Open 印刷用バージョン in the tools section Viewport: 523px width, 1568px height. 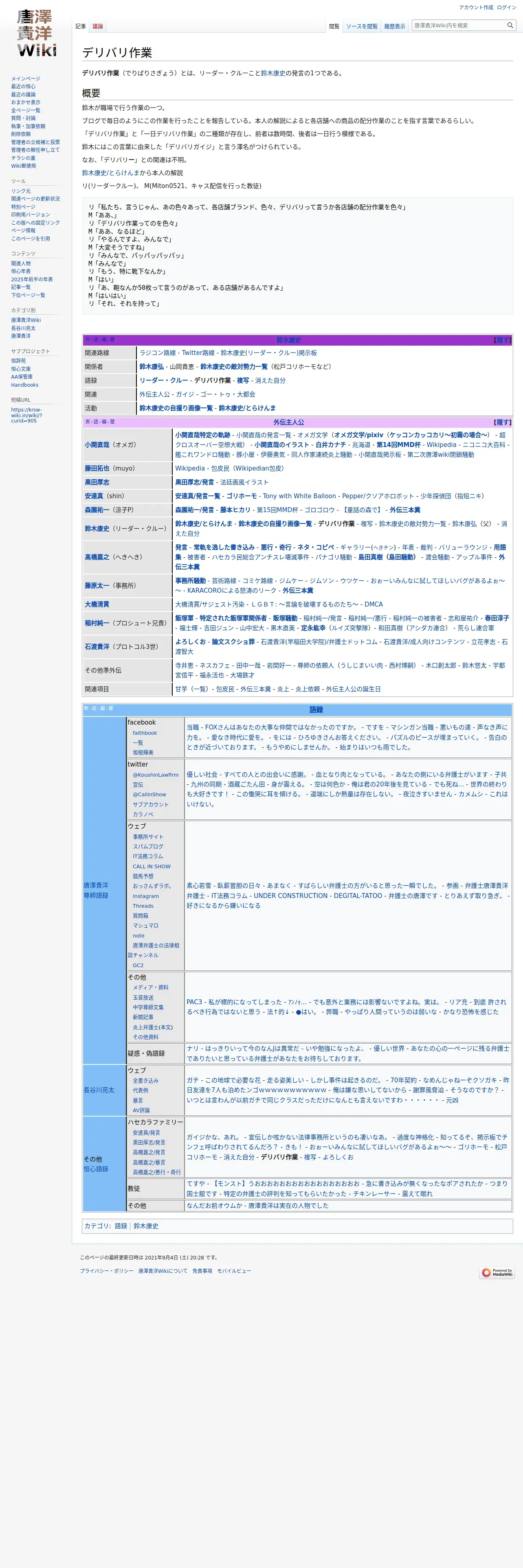click(x=31, y=215)
